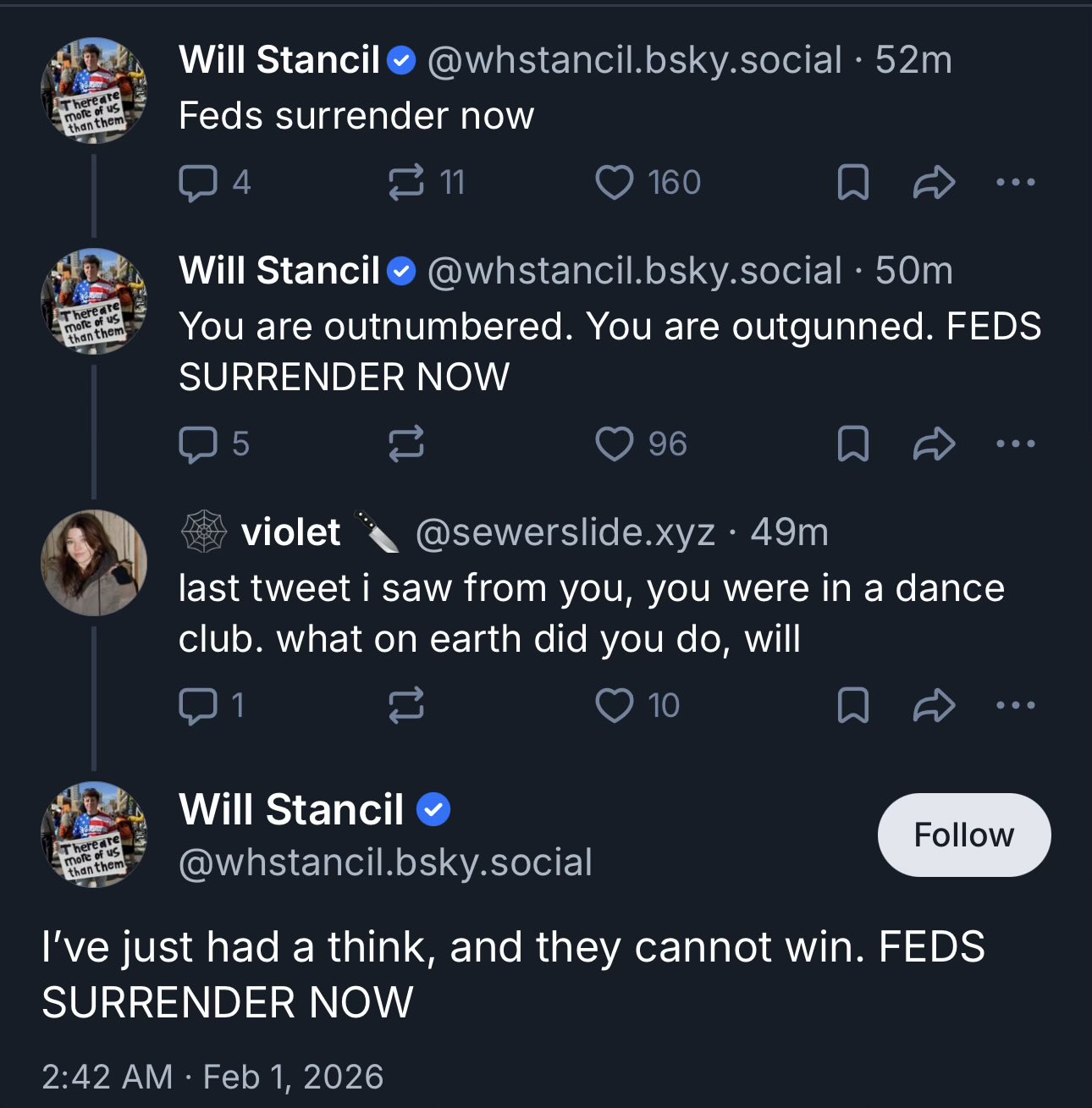Like the post with 96 likes
The width and height of the screenshot is (1092, 1108).
click(641, 444)
